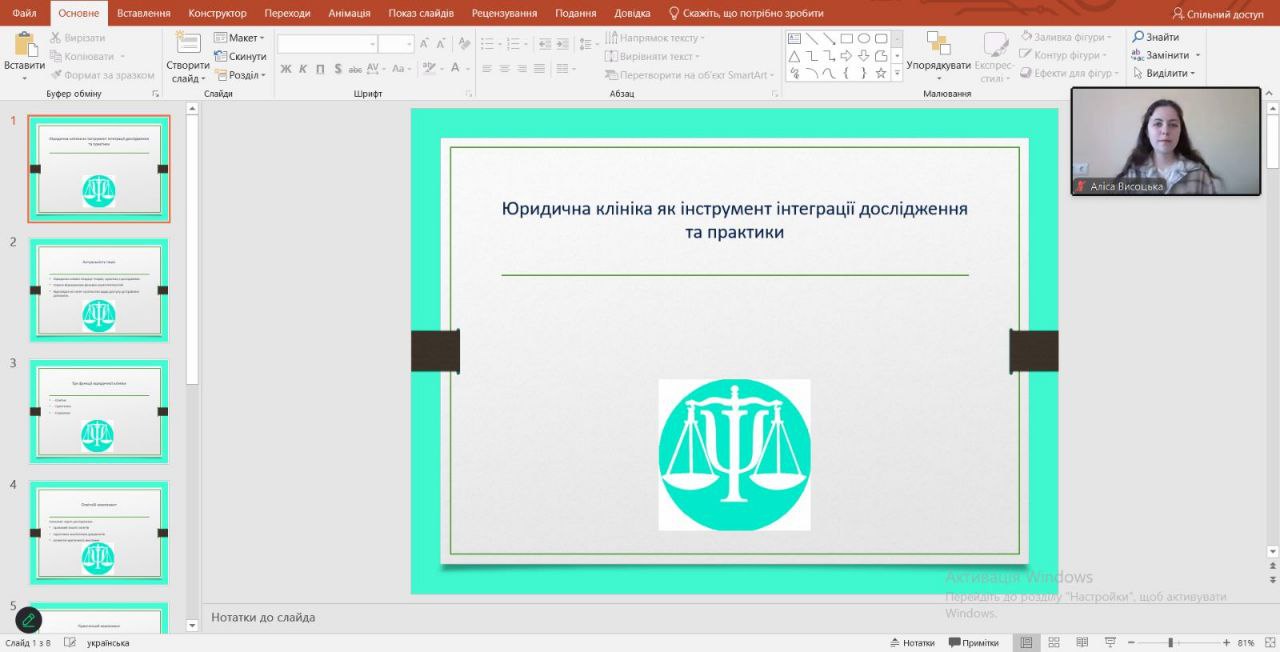Select the star shape in shapes gallery
1280x652 pixels.
[881, 73]
